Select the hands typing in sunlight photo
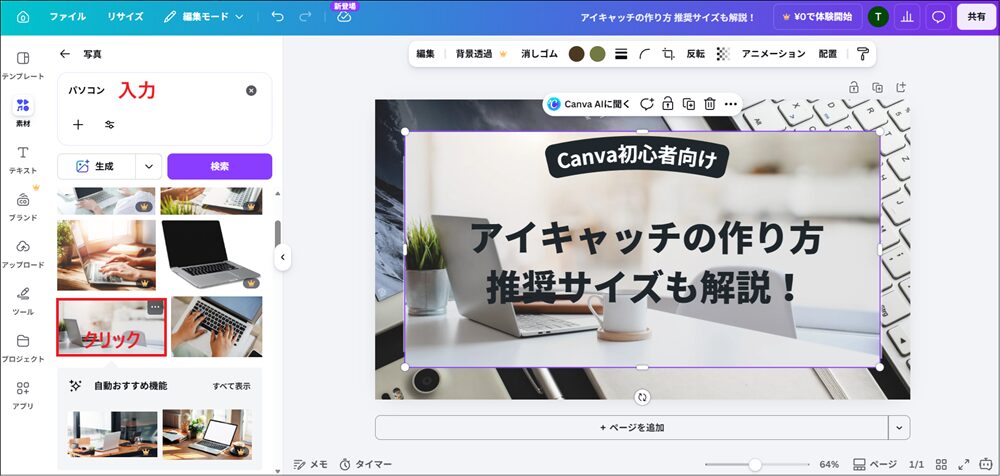Image resolution: width=1000 pixels, height=476 pixels. (x=107, y=255)
